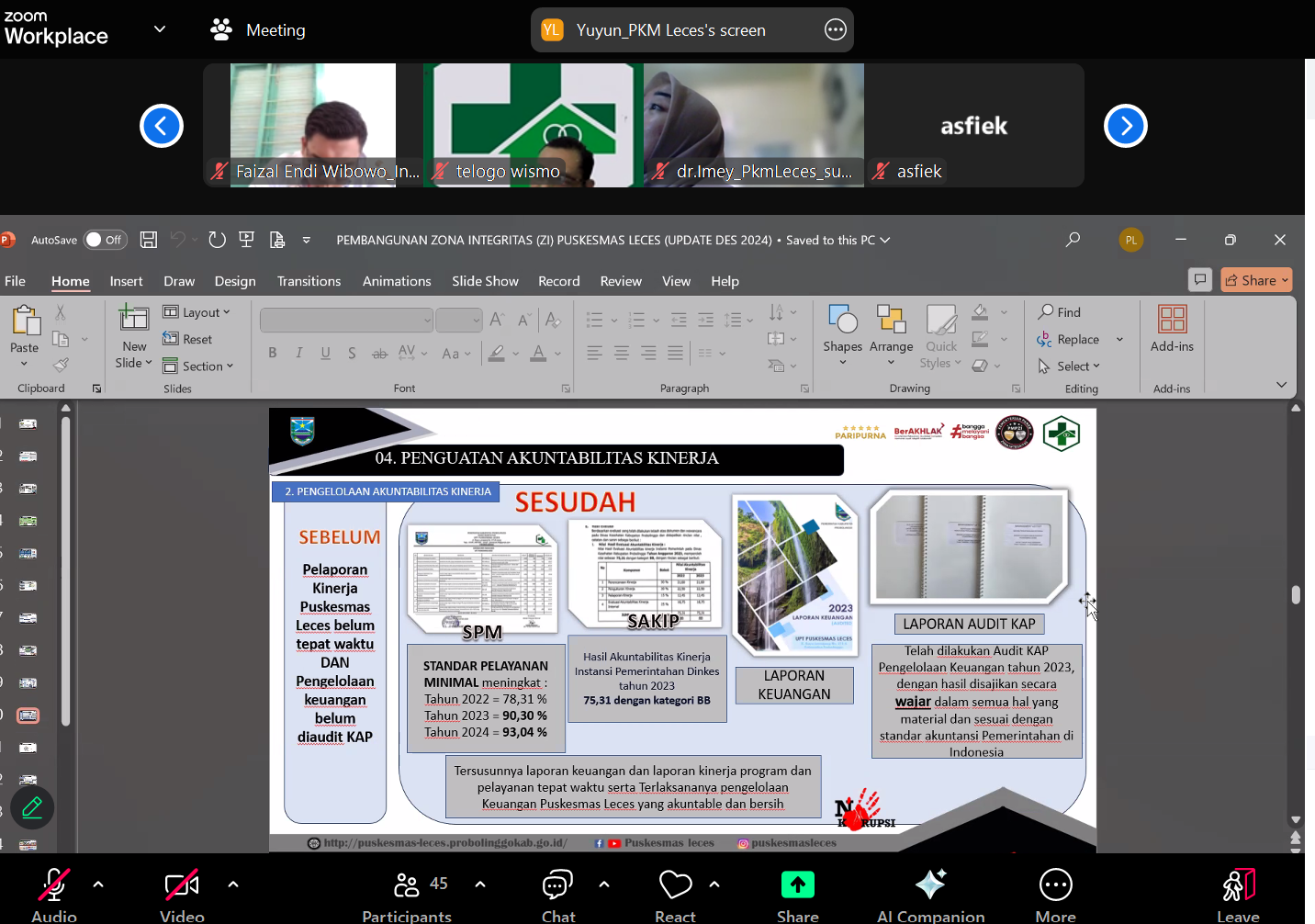The image size is (1315, 924).
Task: Click the New Slide icon
Action: pos(134,320)
